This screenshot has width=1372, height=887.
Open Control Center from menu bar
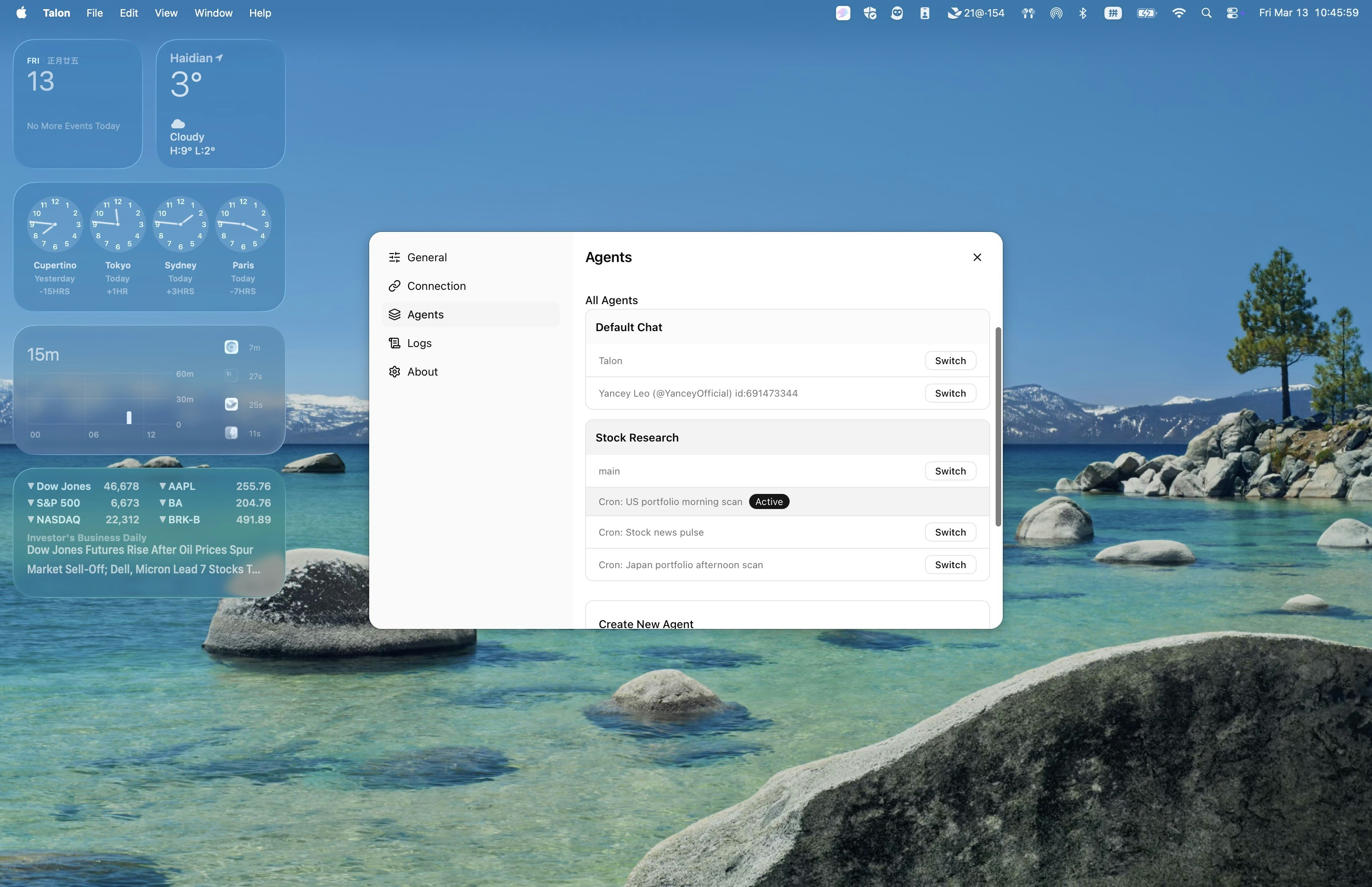pos(1232,13)
